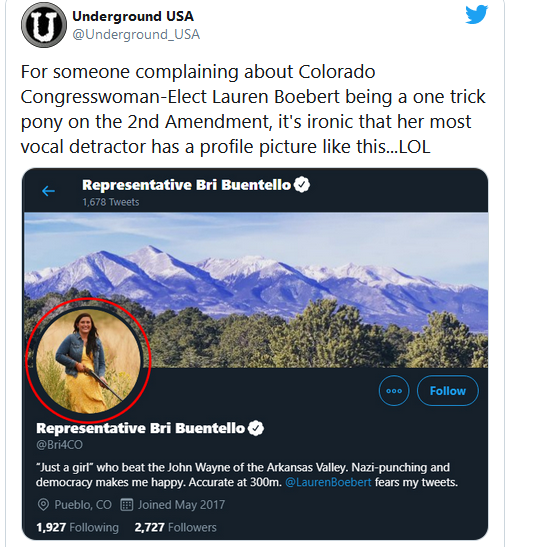Click the calendar icon near Joined May 2017
Image resolution: width=536 pixels, height=547 pixels.
(x=127, y=505)
